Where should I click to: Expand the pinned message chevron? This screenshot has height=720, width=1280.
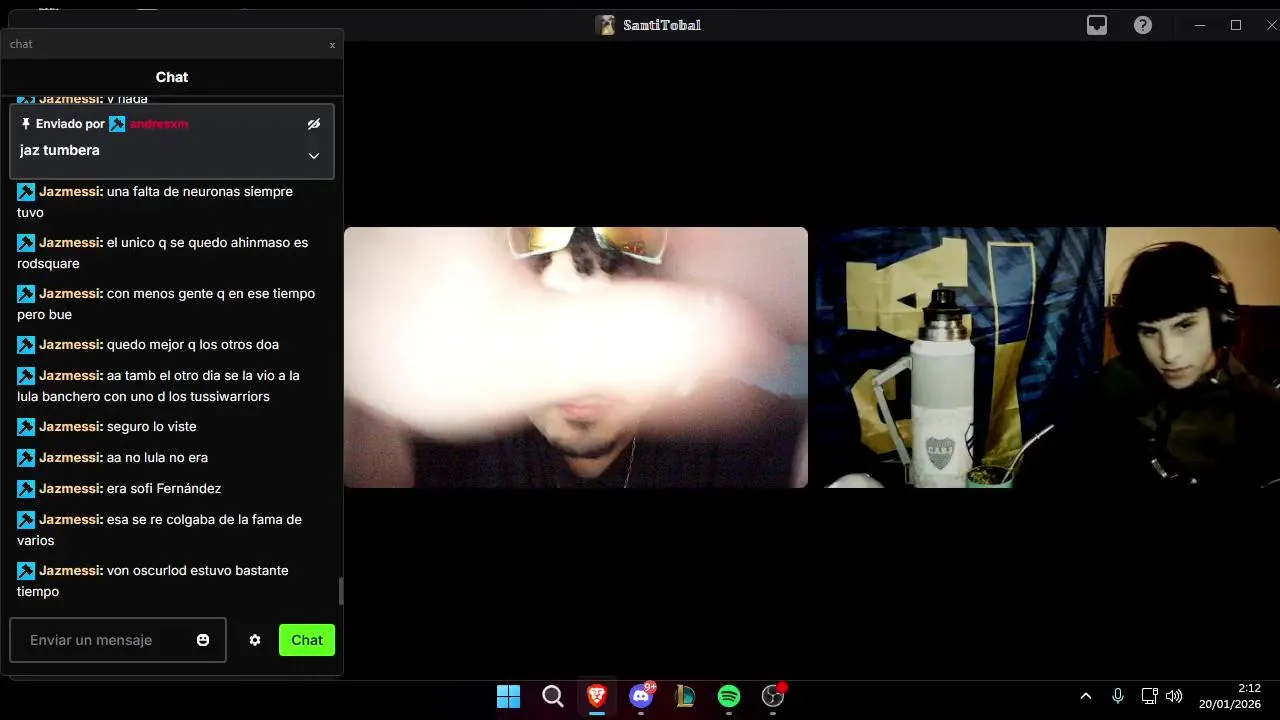314,156
